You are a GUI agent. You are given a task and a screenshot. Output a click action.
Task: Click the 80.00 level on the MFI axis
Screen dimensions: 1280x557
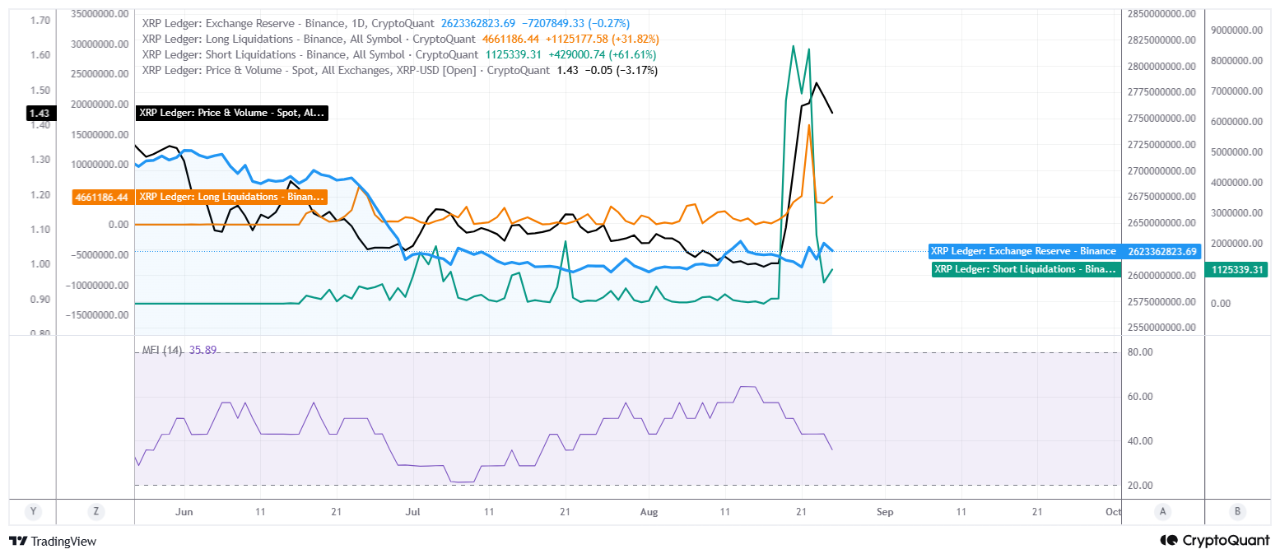coord(1142,352)
